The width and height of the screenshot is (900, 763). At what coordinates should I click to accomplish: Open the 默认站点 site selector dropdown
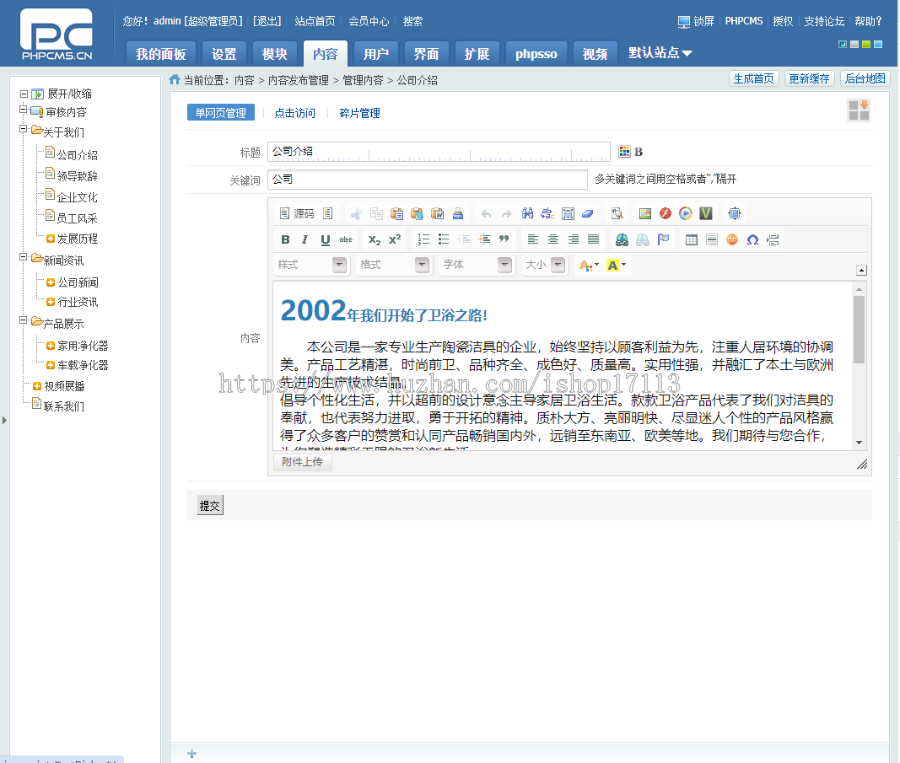click(x=661, y=53)
